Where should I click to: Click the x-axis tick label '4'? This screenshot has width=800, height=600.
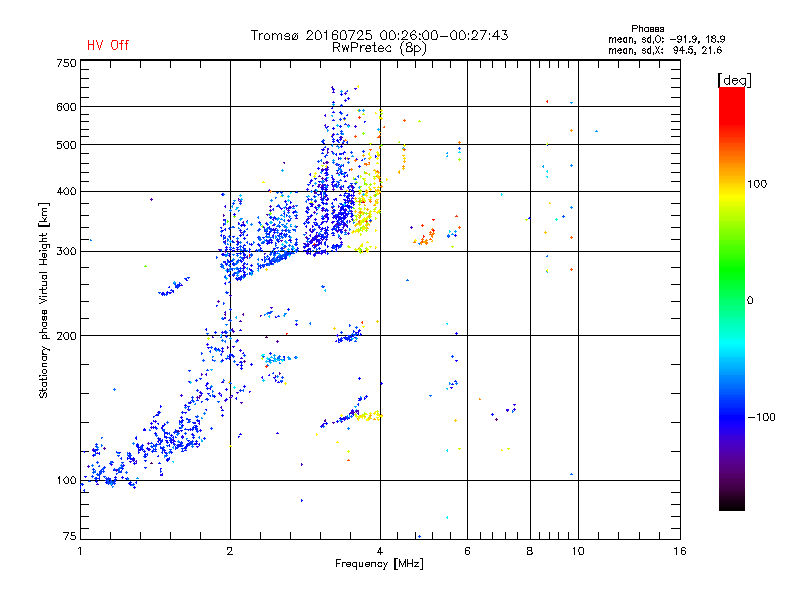point(380,551)
